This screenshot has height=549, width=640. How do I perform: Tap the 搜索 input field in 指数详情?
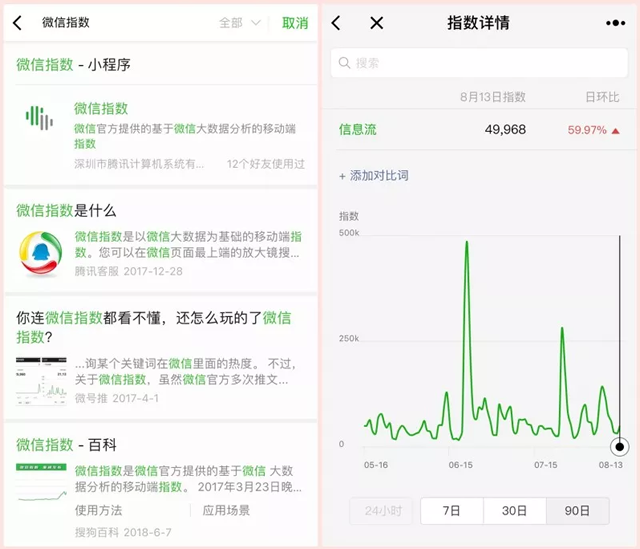[480, 63]
